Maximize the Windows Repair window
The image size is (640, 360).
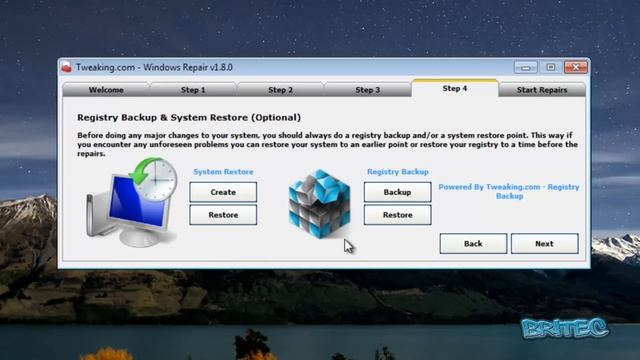(x=551, y=67)
